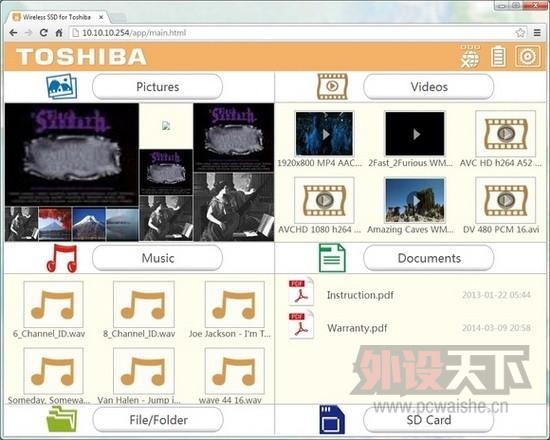Open the Videos category button

pos(429,87)
